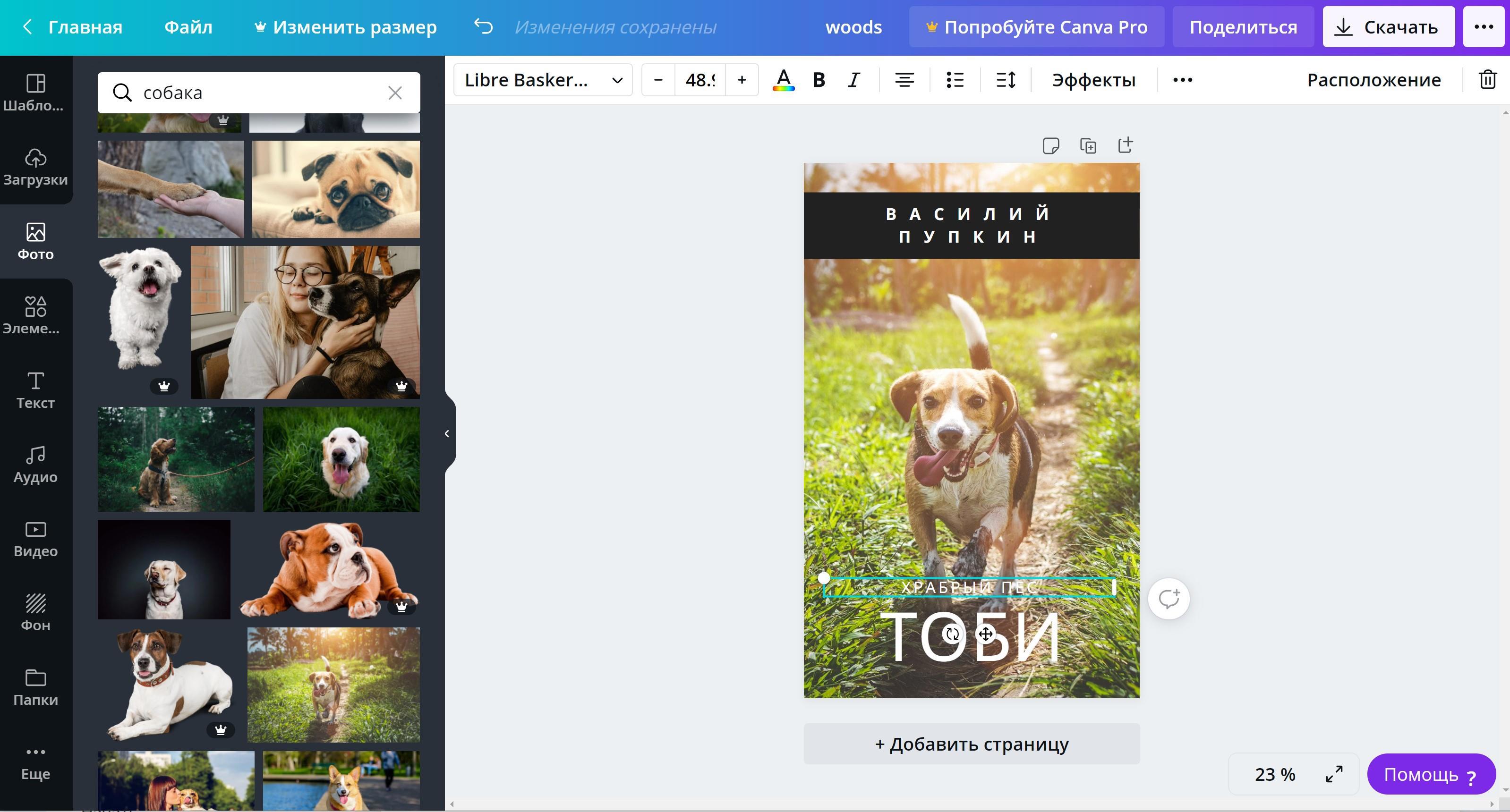Screen dimensions: 1510x812
Task: Collapse the side panel with arrow handle
Action: click(x=447, y=433)
